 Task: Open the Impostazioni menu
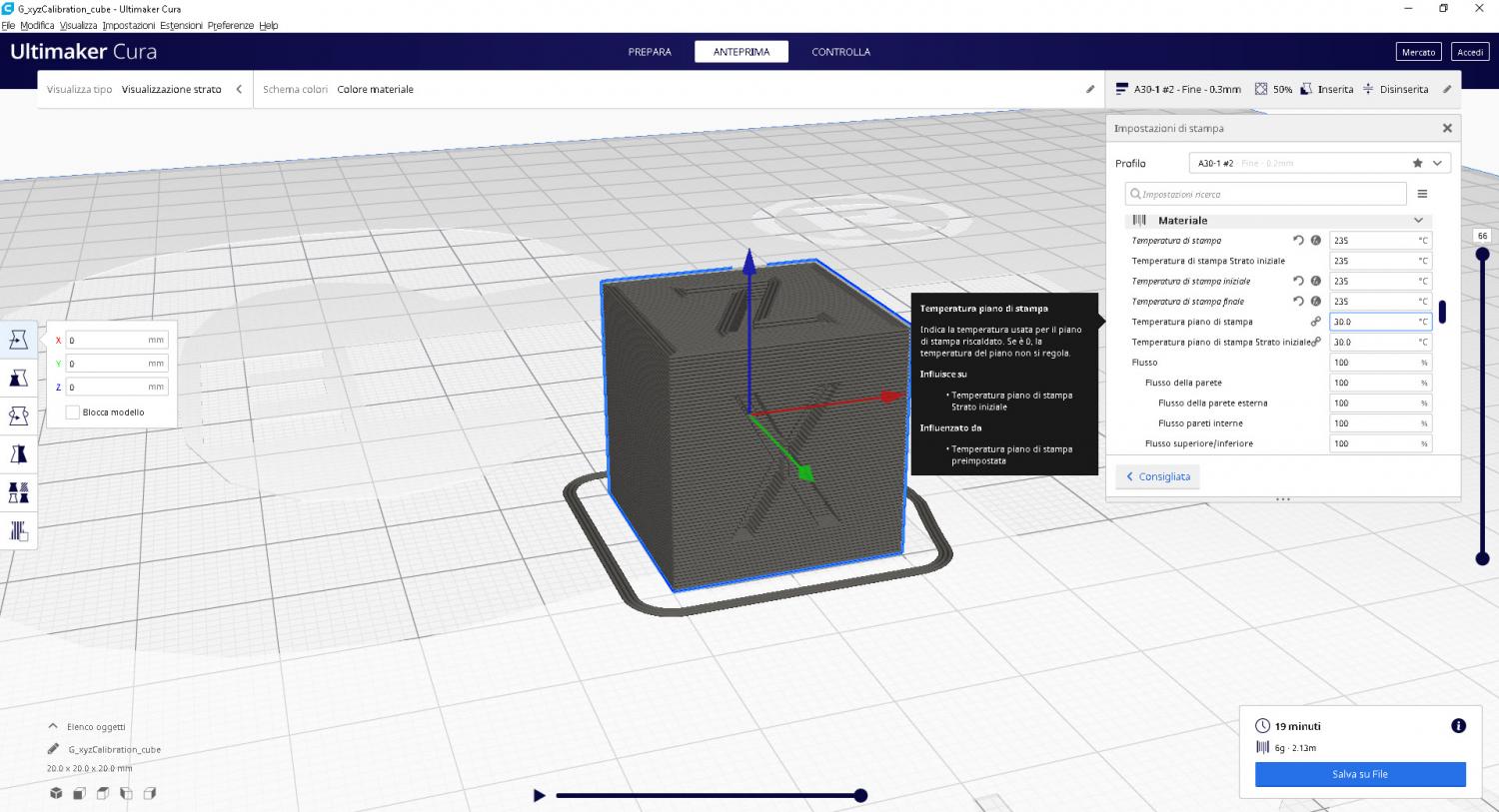click(x=128, y=25)
